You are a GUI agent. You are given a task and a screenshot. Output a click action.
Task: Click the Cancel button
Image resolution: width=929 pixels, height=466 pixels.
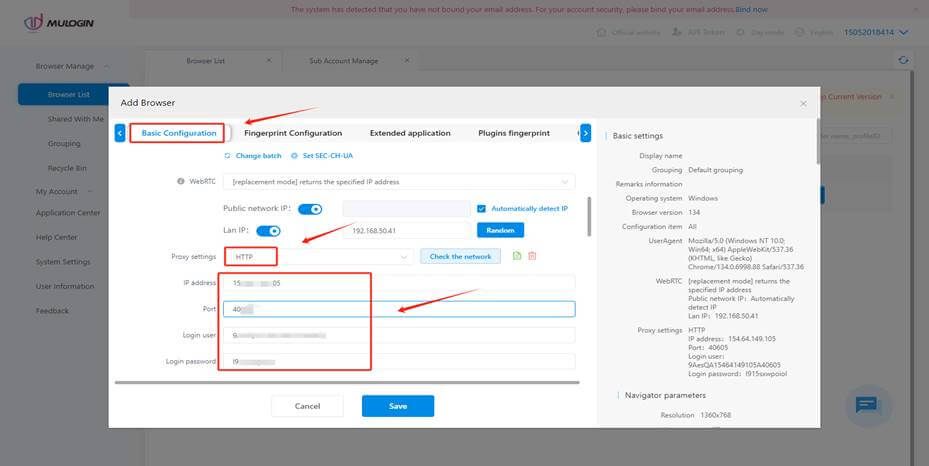tap(307, 406)
